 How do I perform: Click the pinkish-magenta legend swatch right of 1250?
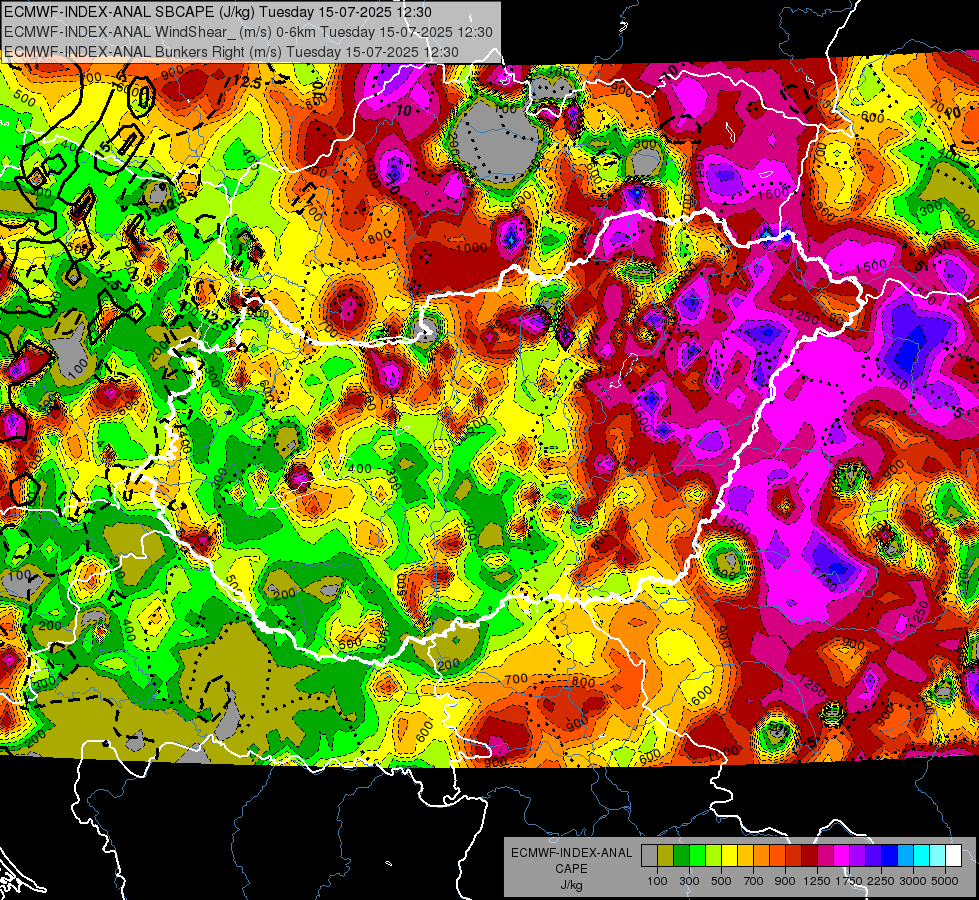(x=825, y=856)
